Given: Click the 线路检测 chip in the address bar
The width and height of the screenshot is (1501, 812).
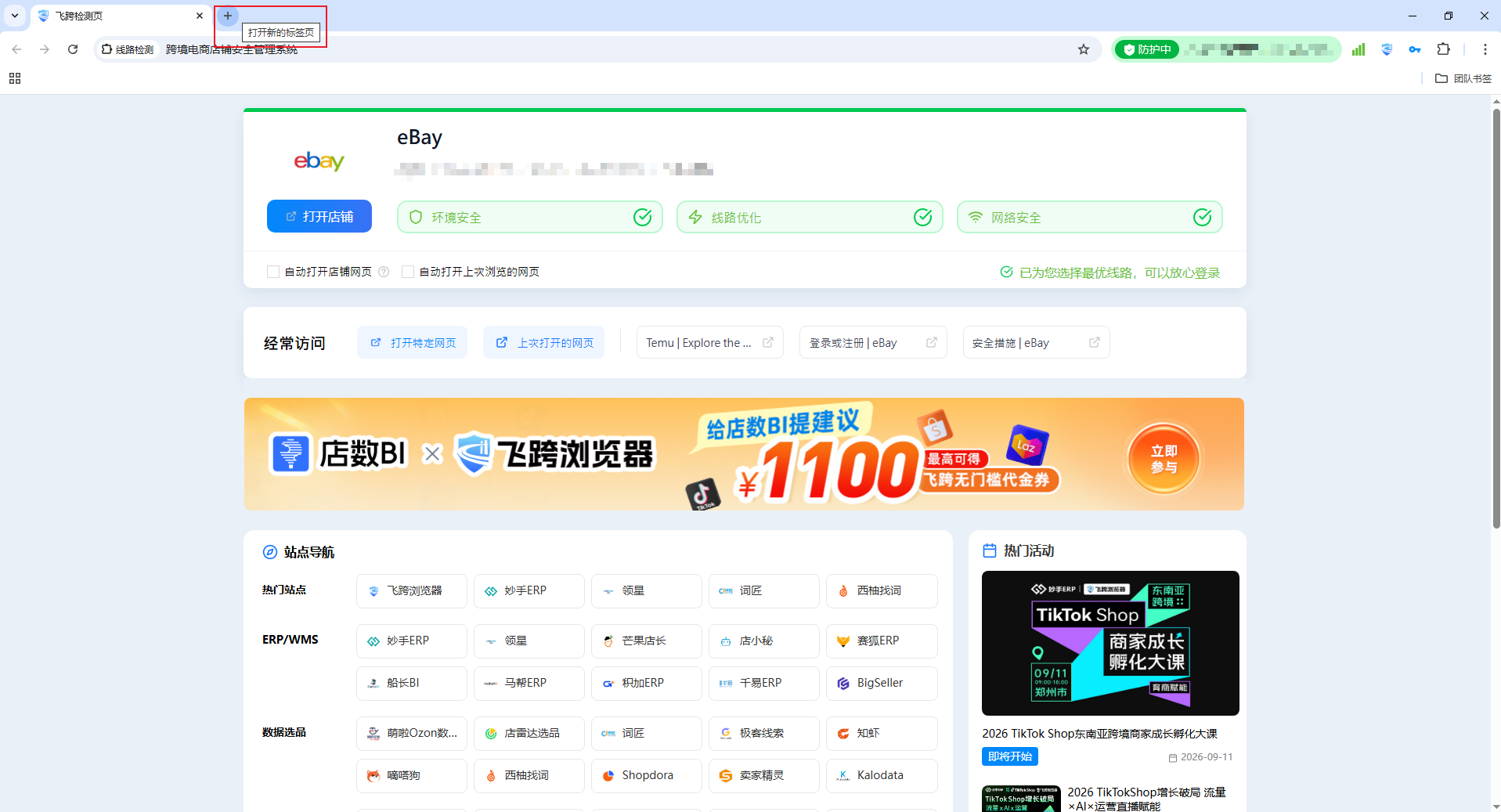Looking at the screenshot, I should coord(128,49).
